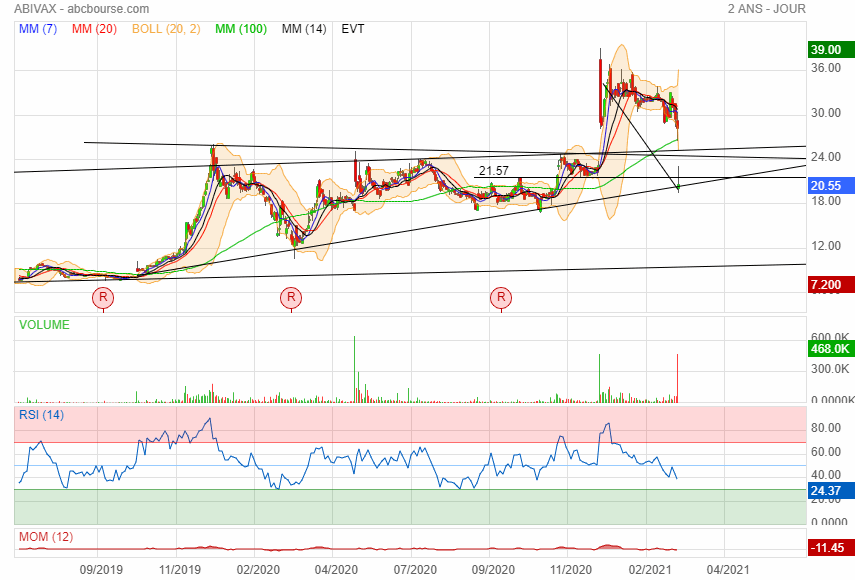The width and height of the screenshot is (855, 580).
Task: Click the tall red volume bar
Action: [677, 378]
